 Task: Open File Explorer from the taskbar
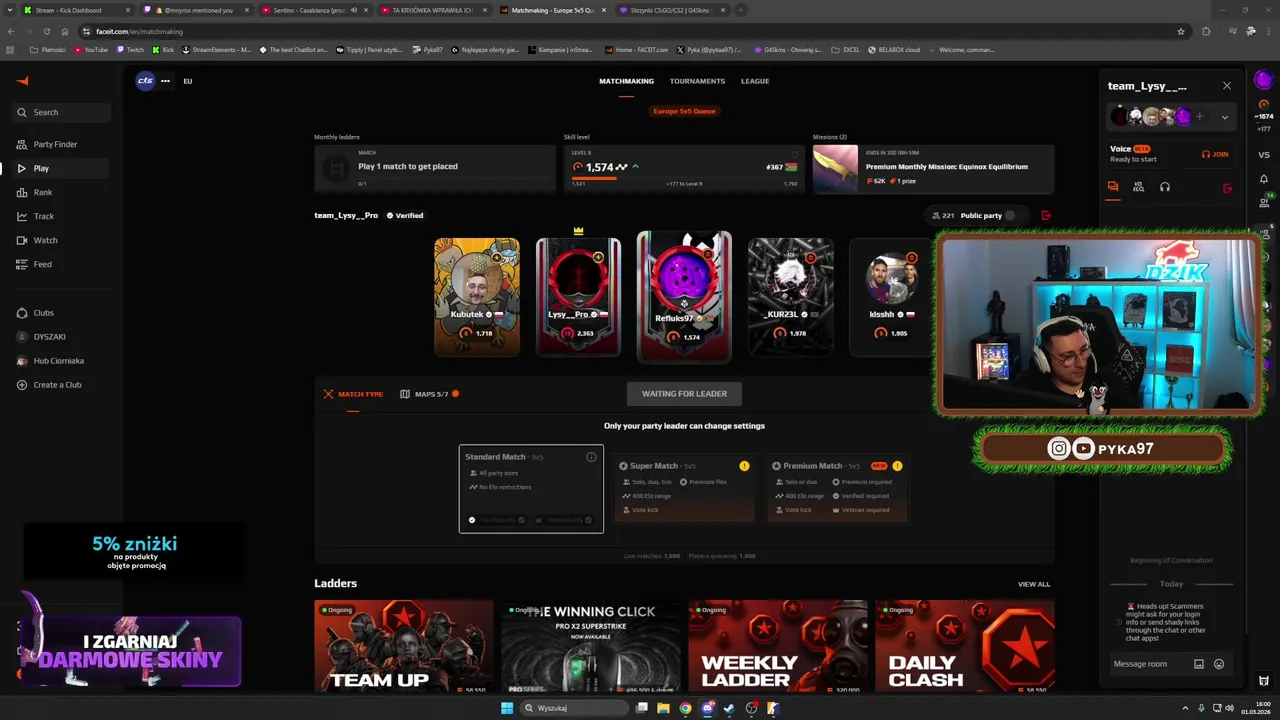[663, 708]
